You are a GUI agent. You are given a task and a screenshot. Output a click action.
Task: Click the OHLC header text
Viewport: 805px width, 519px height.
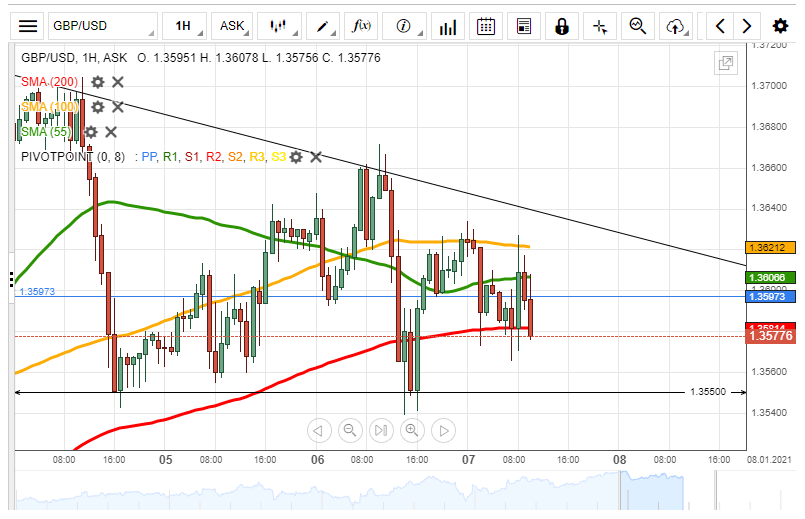click(x=259, y=57)
